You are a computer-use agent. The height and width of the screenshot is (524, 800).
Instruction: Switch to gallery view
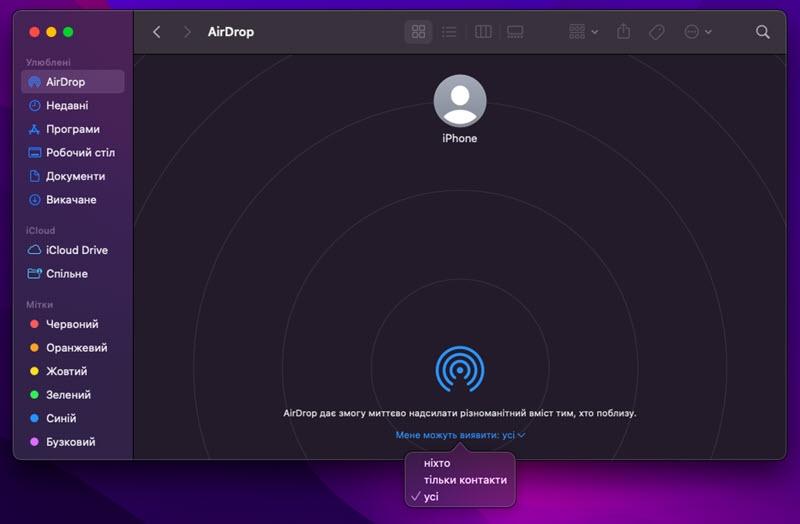pyautogui.click(x=515, y=32)
